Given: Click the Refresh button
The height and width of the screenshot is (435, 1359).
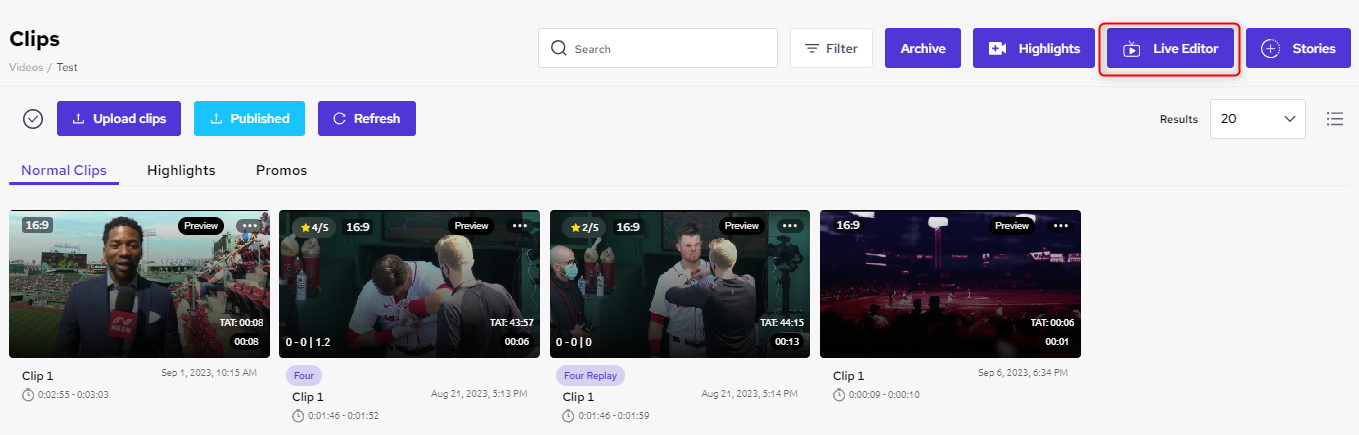Looking at the screenshot, I should click(366, 118).
